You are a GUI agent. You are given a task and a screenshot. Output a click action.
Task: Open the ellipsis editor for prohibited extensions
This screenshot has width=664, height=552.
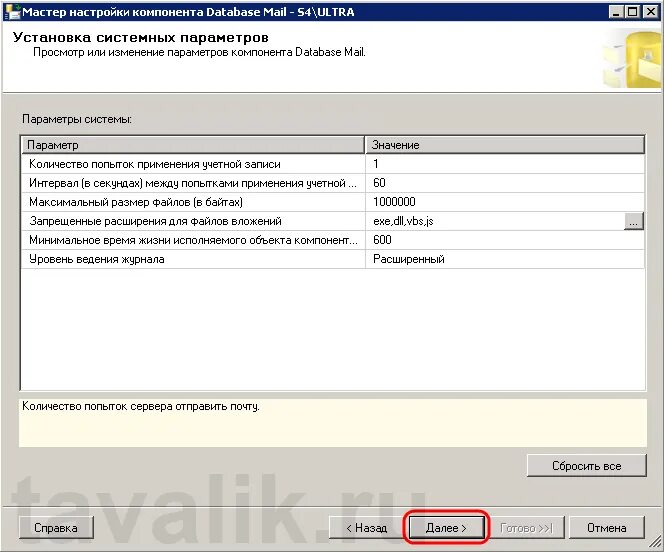point(634,221)
